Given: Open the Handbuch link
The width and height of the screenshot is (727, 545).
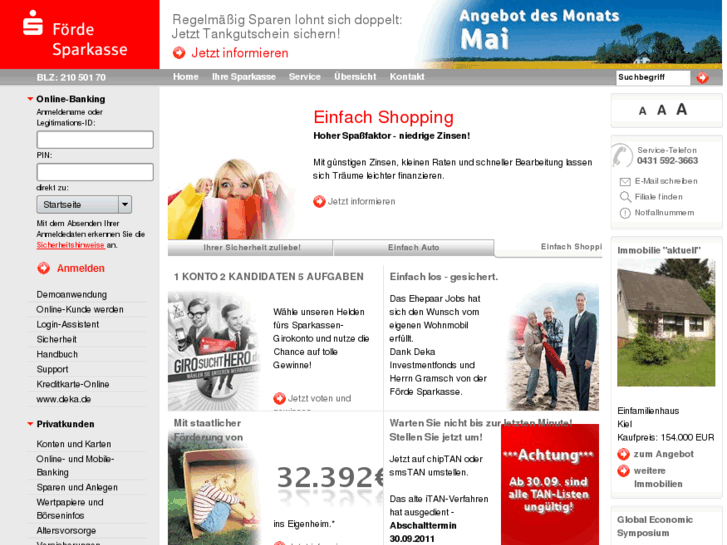Looking at the screenshot, I should [x=57, y=354].
